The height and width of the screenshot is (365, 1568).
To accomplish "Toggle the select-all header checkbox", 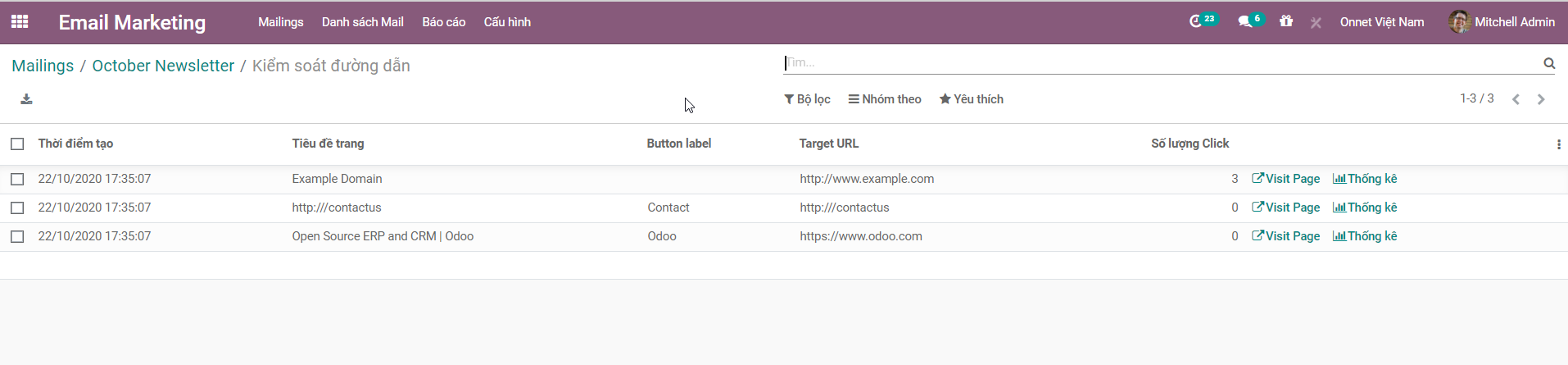I will pos(17,144).
